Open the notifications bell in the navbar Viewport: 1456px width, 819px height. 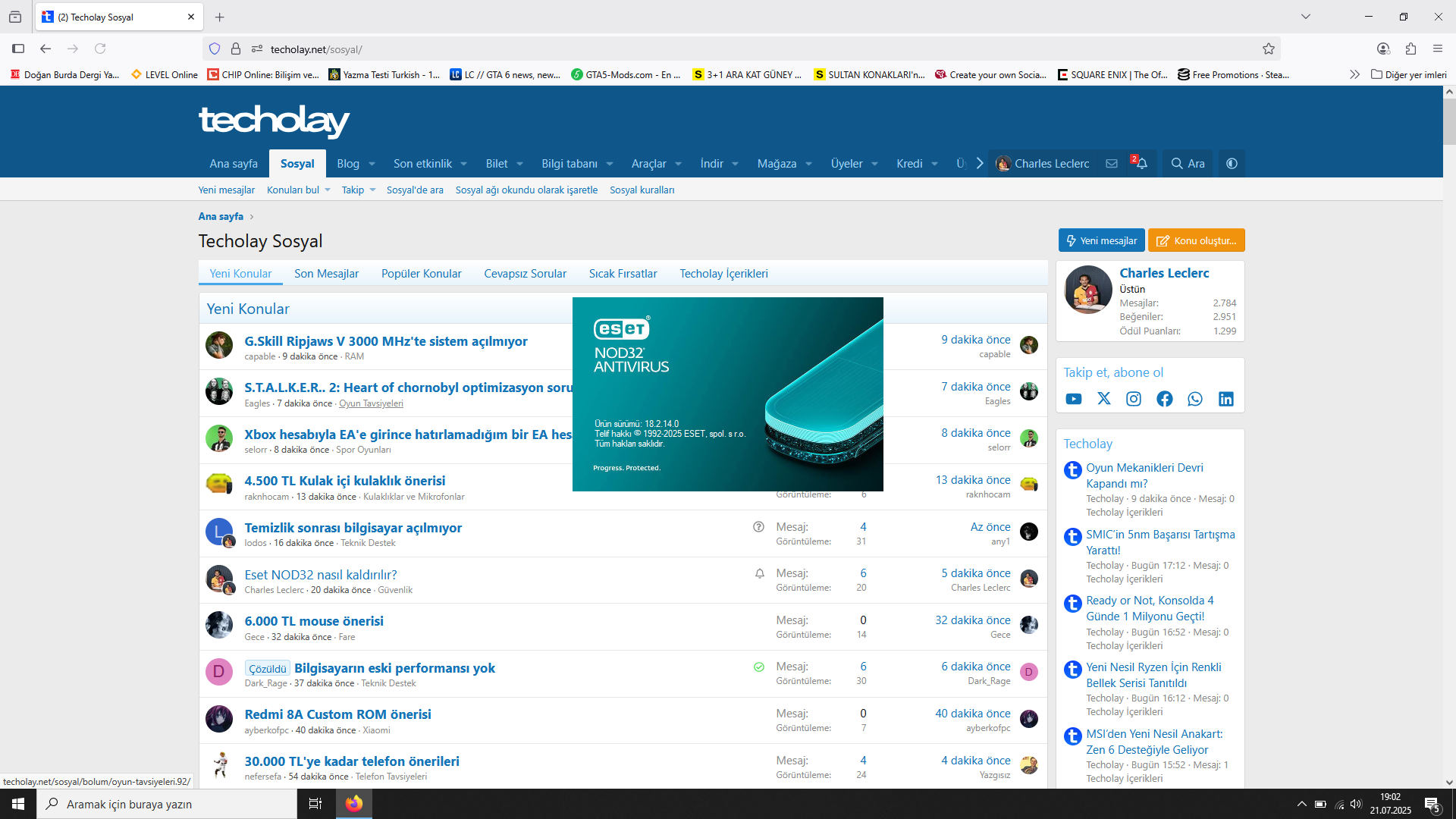pos(1141,164)
